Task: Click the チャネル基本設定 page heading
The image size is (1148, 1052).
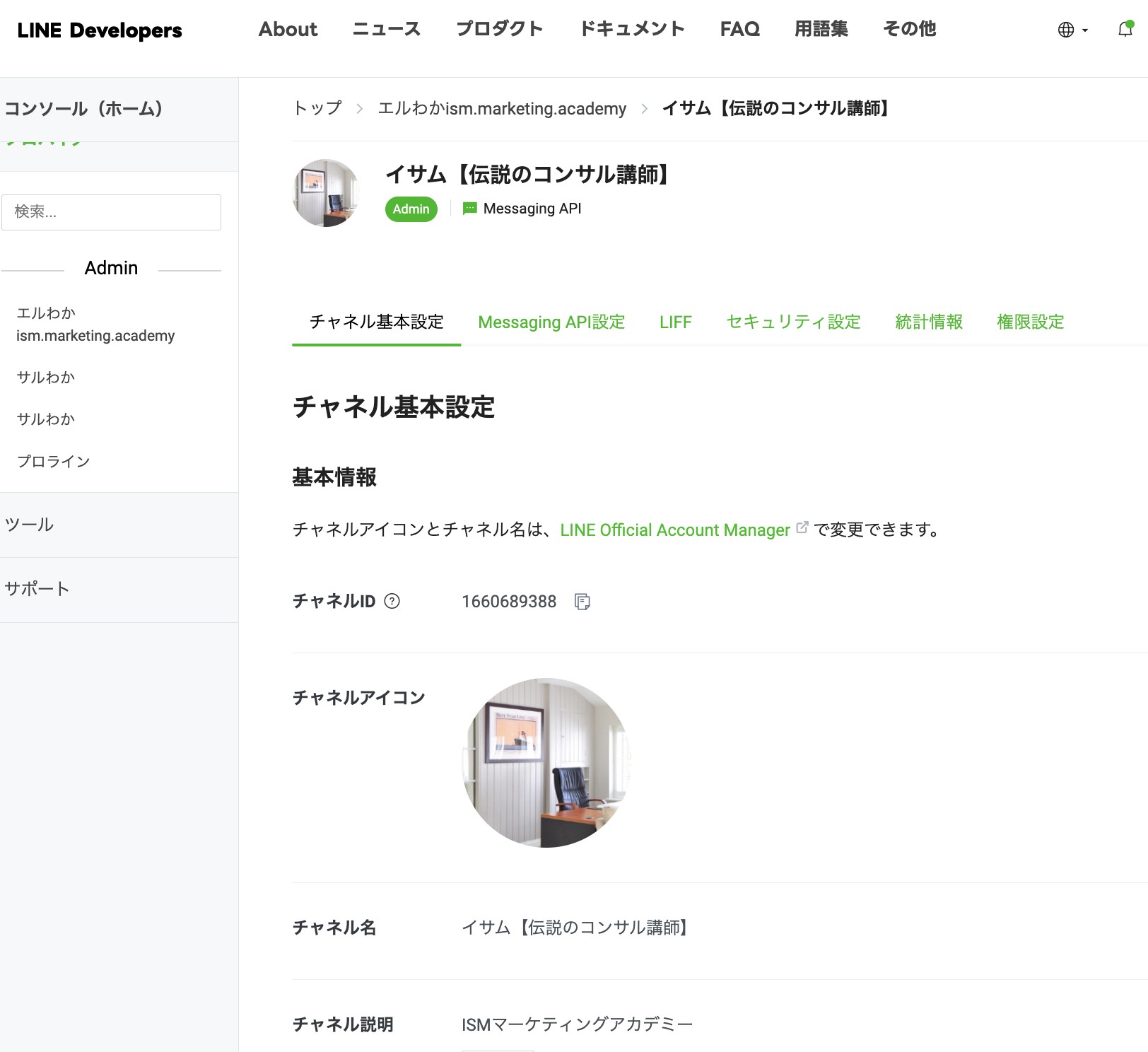Action: click(x=394, y=407)
